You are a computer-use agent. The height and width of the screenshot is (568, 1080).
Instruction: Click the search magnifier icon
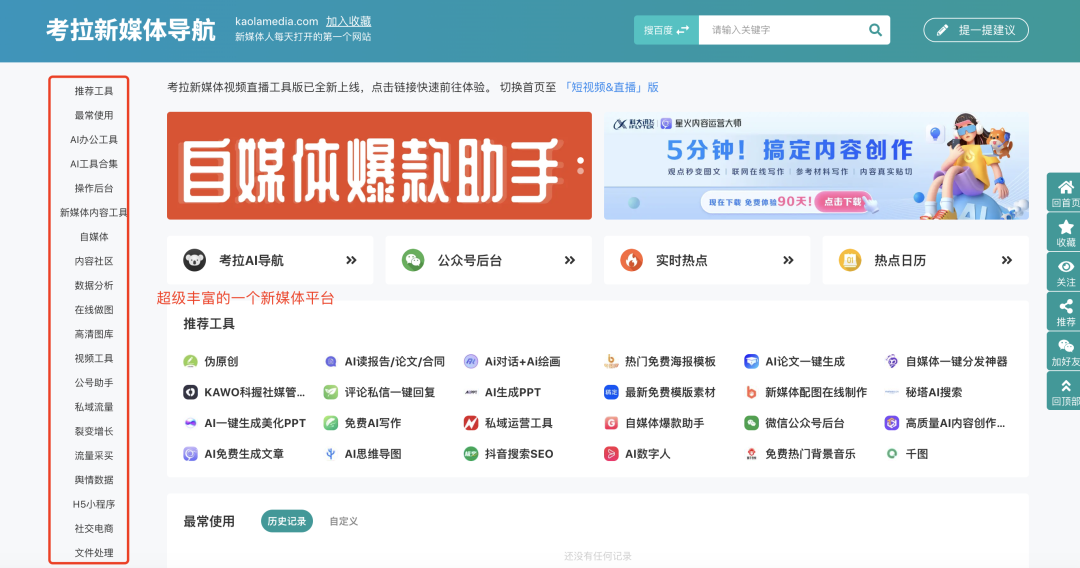click(x=875, y=30)
